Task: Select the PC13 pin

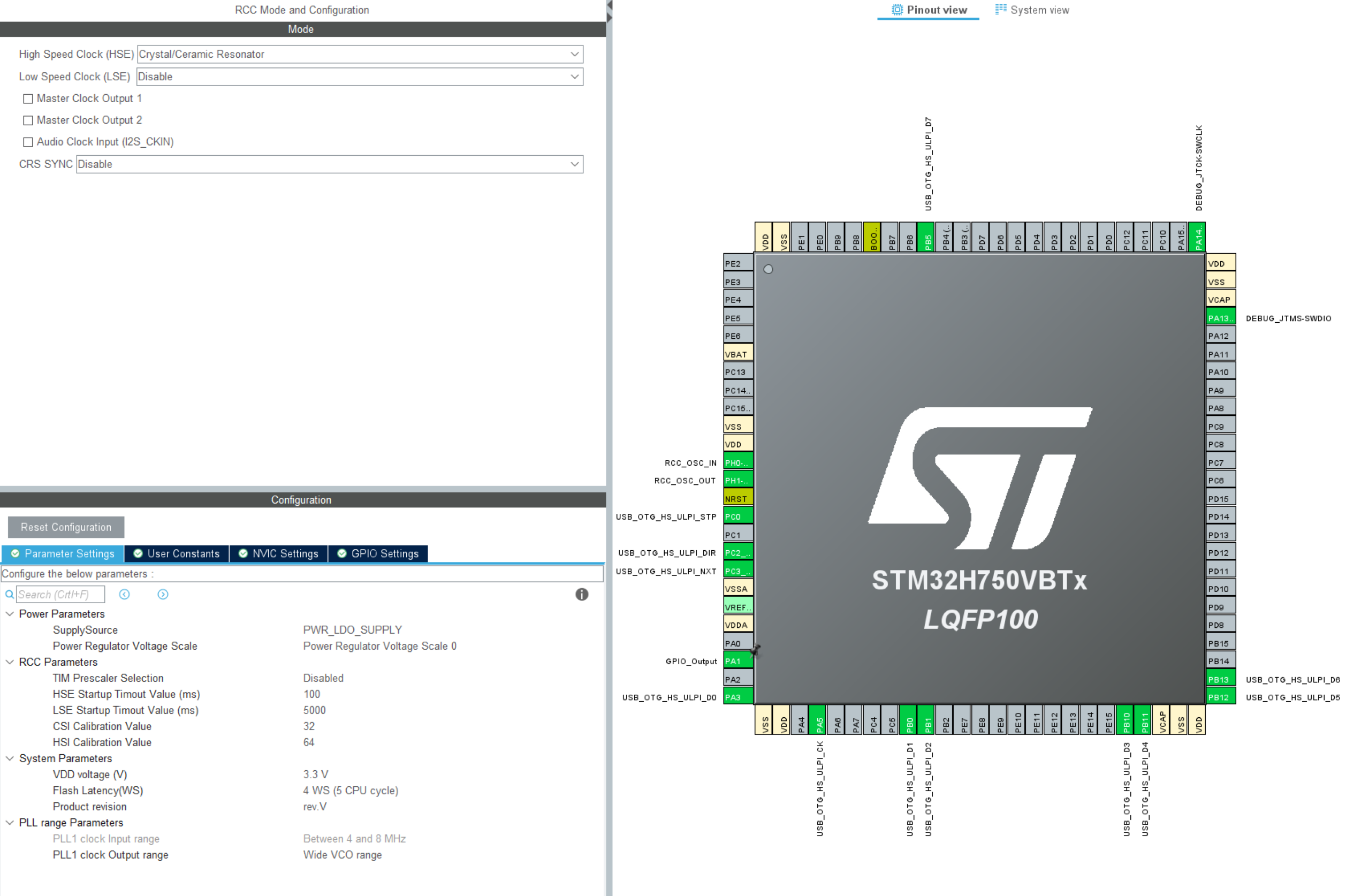Action: [x=738, y=372]
